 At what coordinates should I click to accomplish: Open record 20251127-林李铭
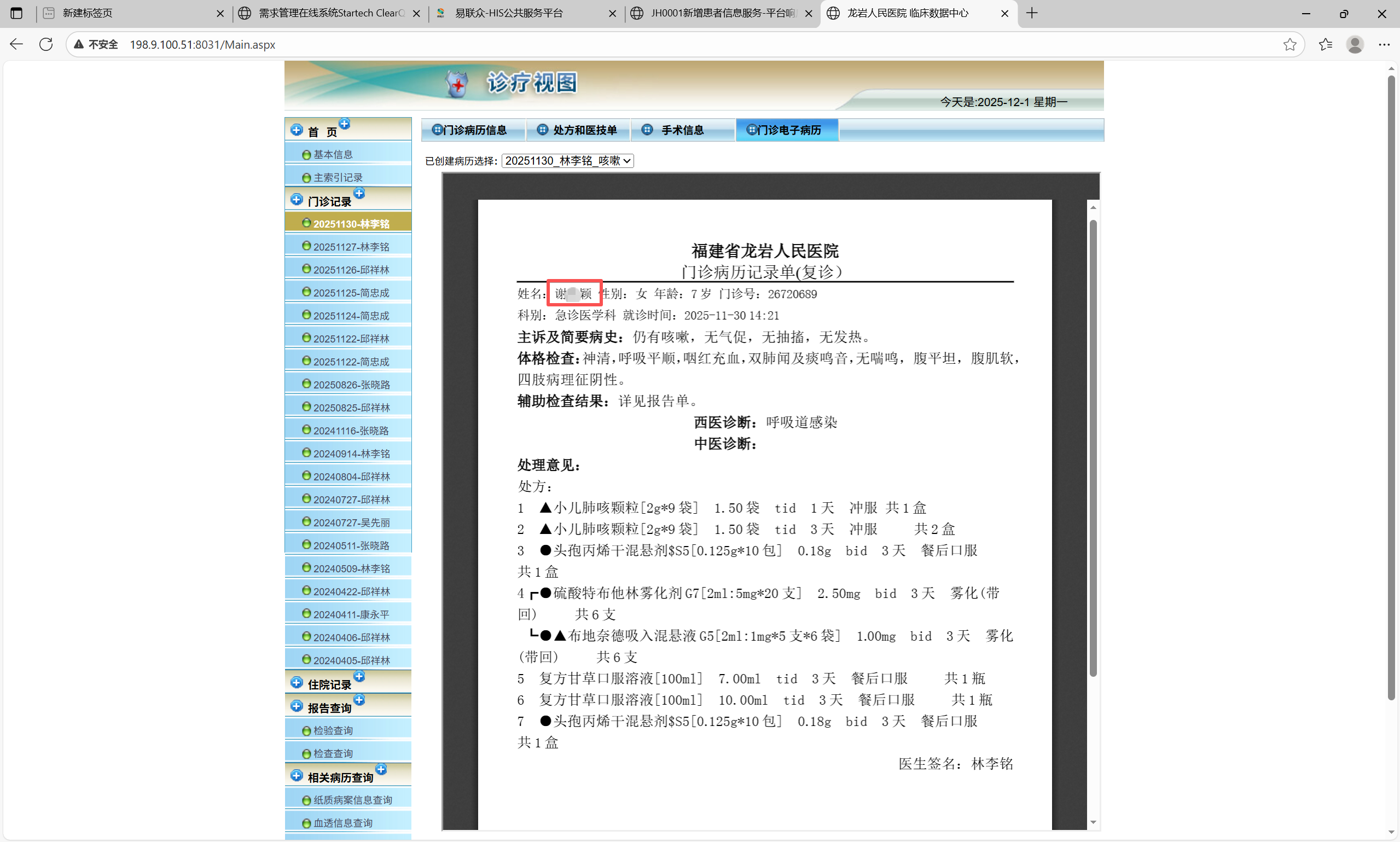tap(351, 247)
